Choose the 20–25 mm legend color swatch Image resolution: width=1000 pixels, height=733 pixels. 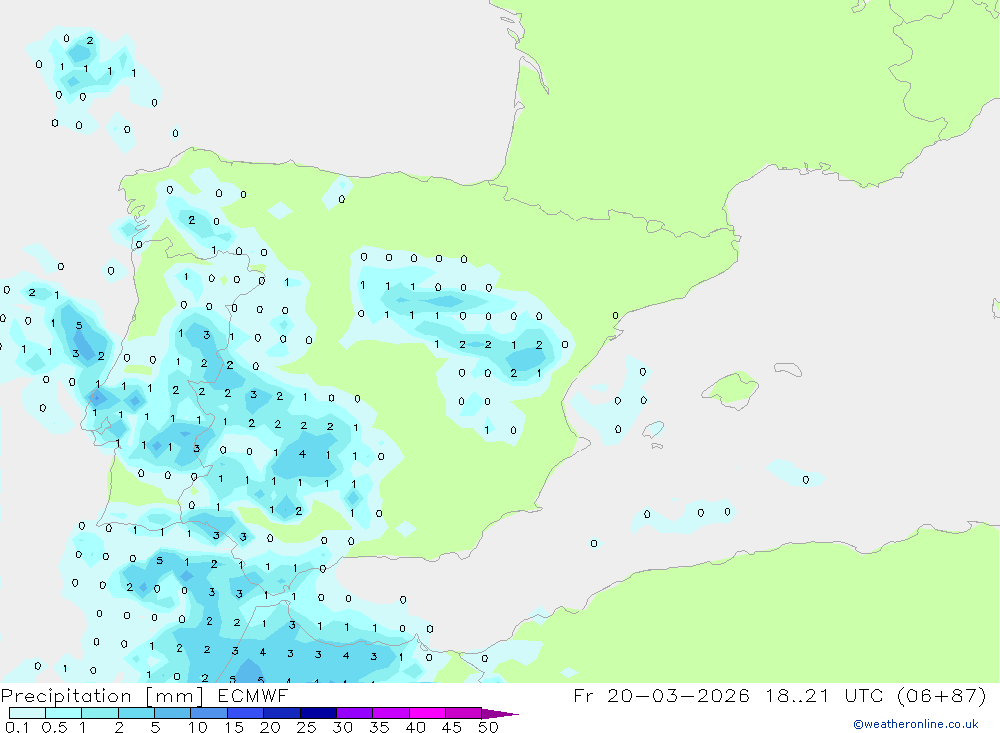[282, 713]
